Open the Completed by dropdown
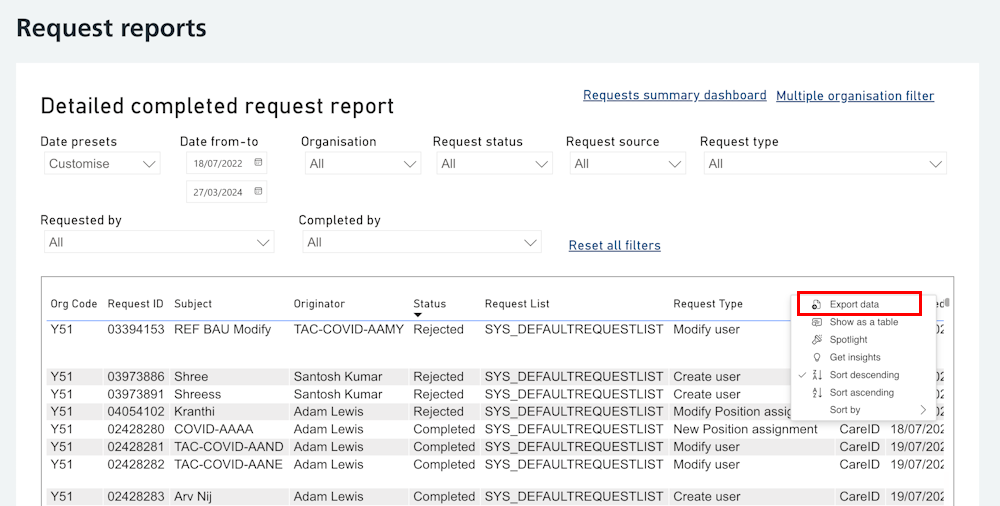Screen dimensions: 1000x506 click(x=422, y=242)
